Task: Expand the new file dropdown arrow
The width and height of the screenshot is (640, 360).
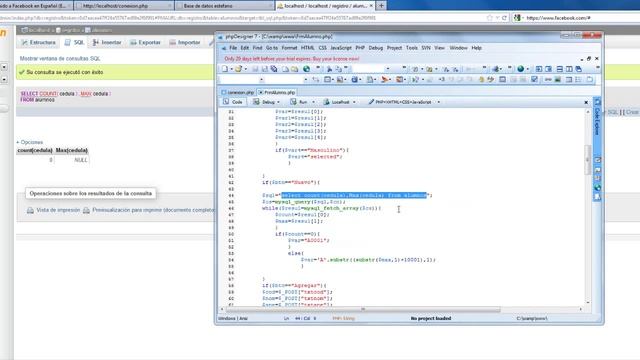Action: click(x=231, y=69)
